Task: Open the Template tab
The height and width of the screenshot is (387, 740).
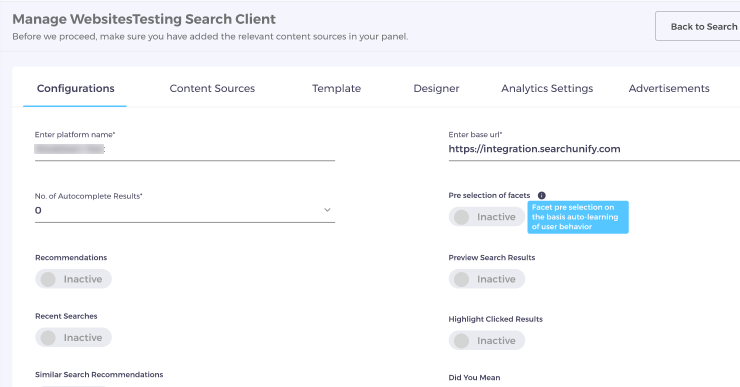Action: pos(336,88)
